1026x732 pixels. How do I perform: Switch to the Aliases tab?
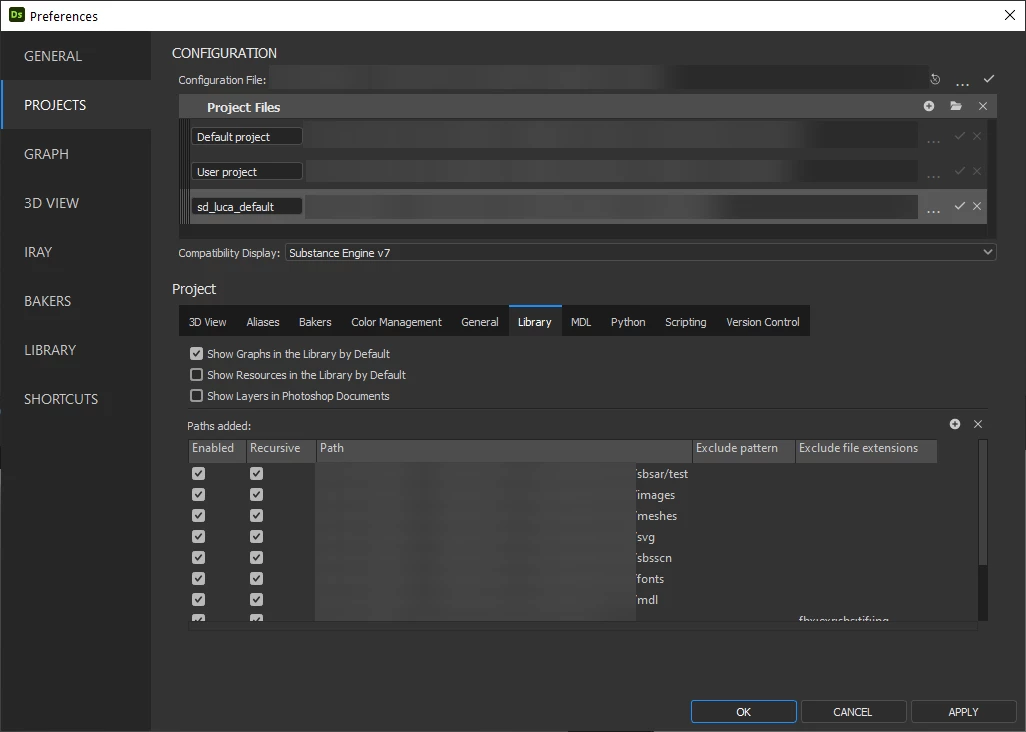263,322
